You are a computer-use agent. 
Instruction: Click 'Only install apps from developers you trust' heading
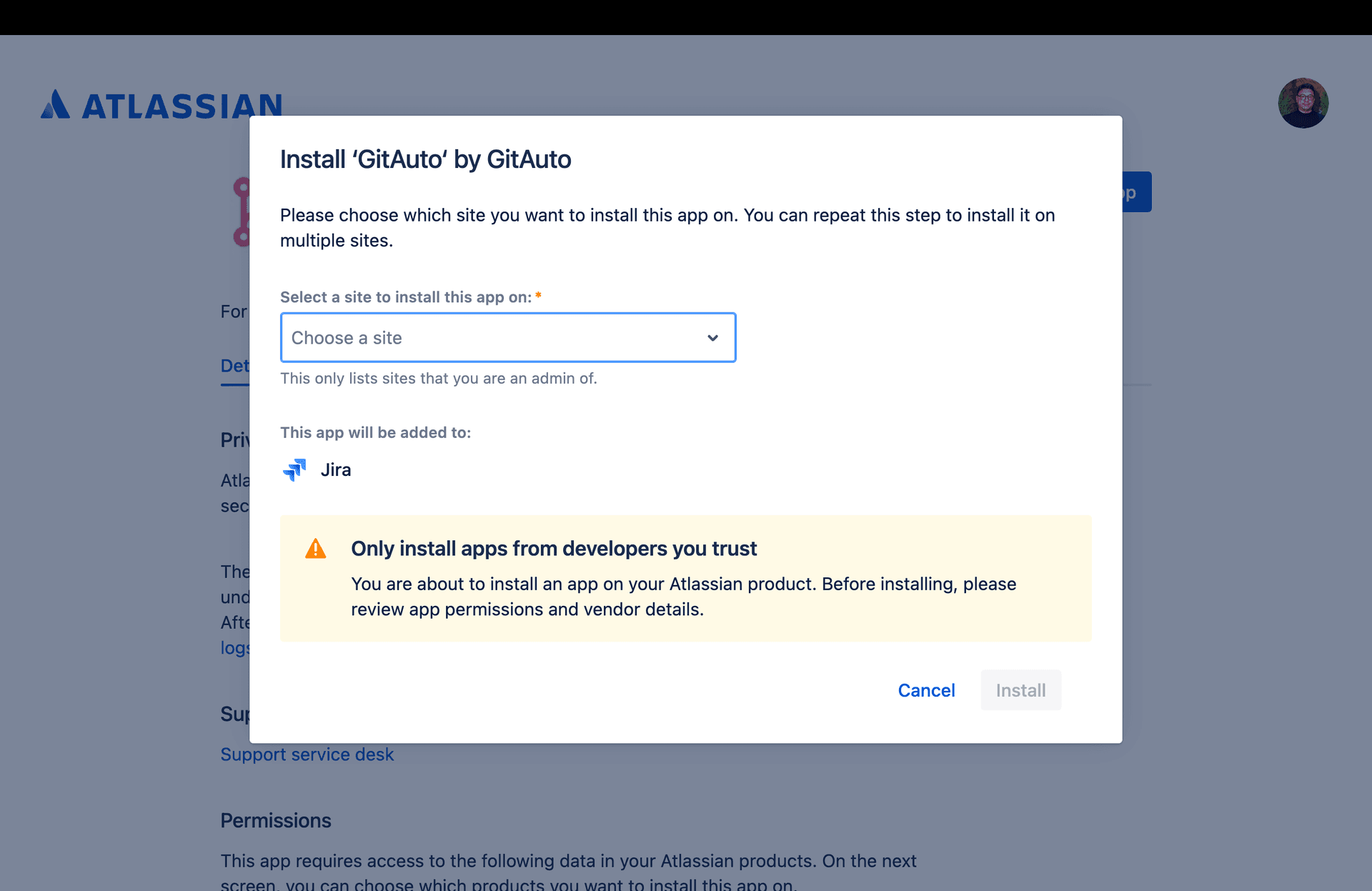tap(554, 549)
